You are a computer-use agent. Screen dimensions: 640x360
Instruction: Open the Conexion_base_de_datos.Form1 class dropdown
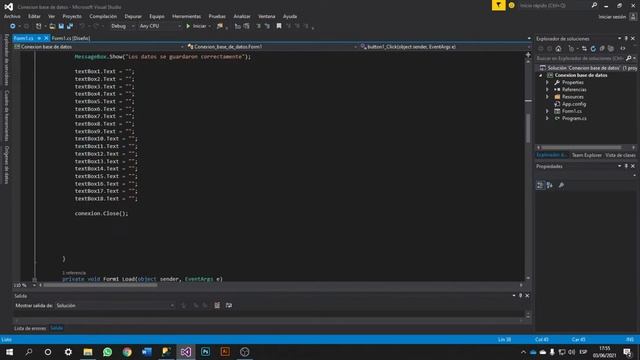[x=271, y=47]
